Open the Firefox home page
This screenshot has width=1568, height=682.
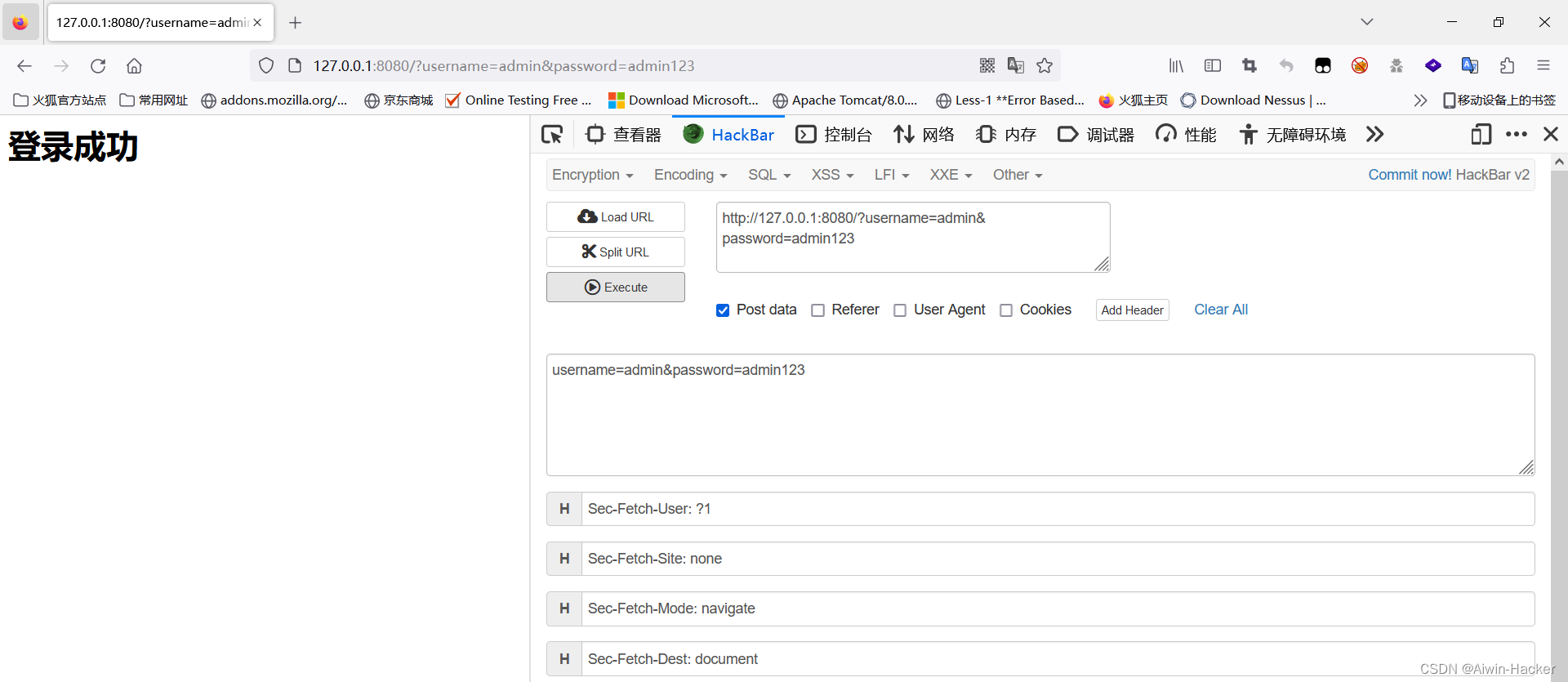pos(134,66)
